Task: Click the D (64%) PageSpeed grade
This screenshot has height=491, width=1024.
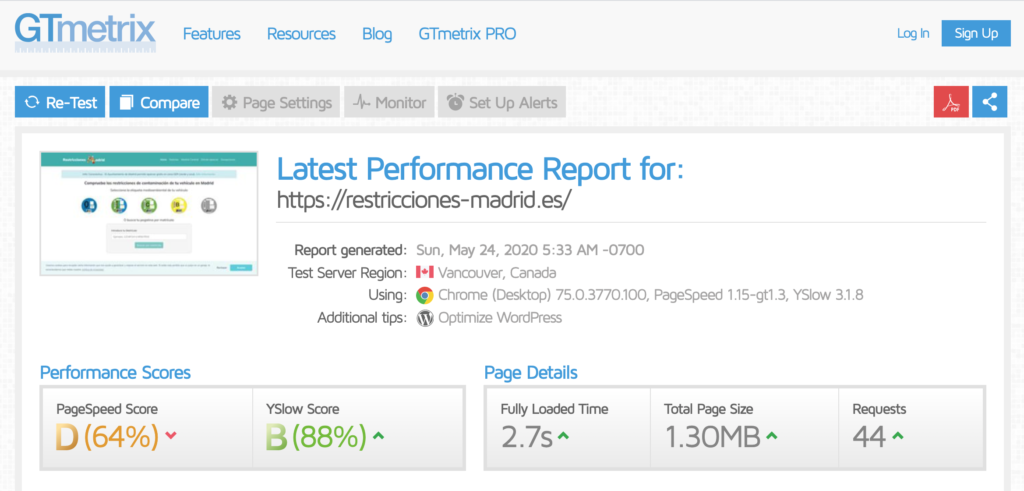Action: pos(107,437)
